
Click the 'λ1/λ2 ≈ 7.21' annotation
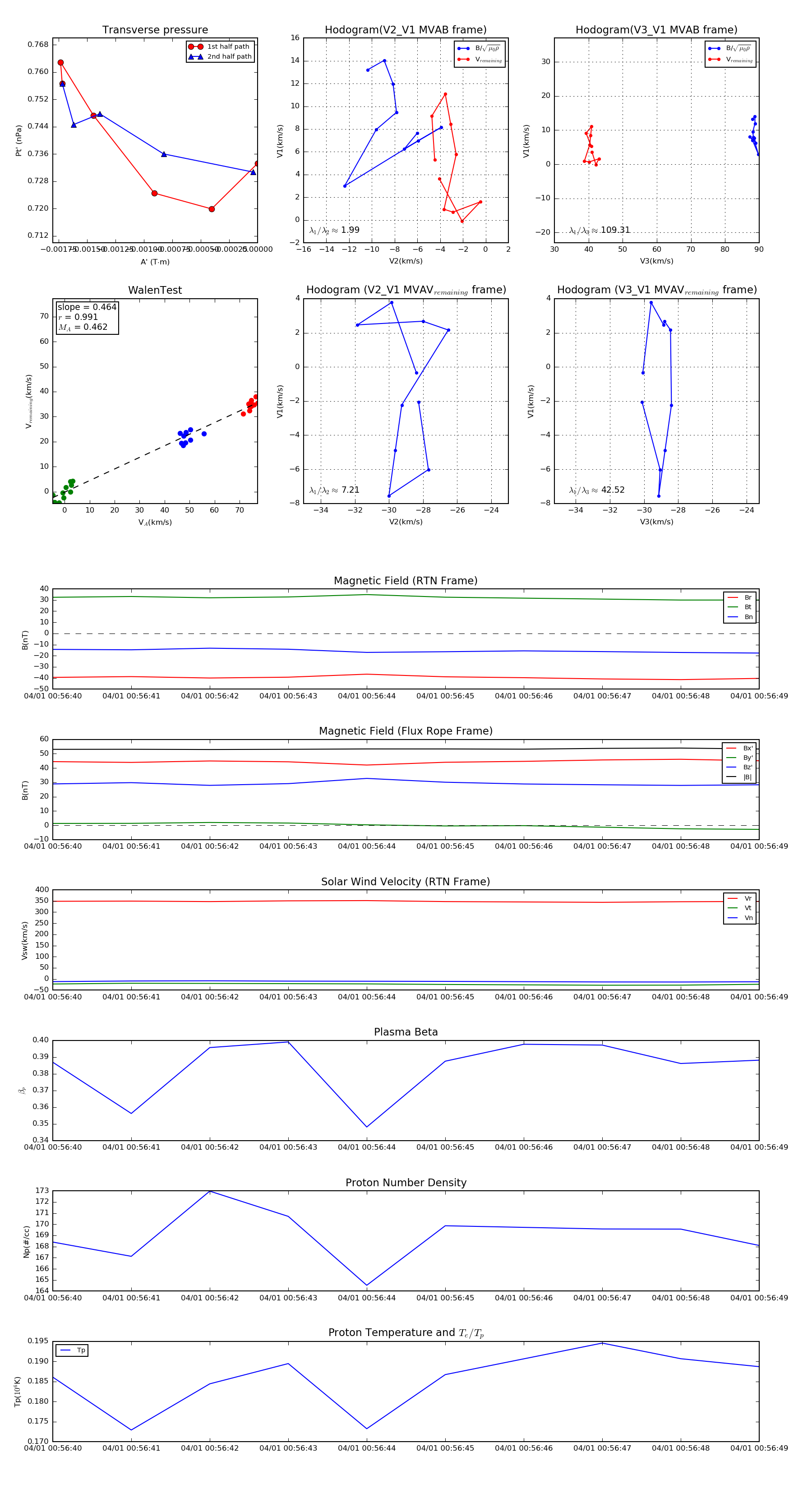pos(334,490)
